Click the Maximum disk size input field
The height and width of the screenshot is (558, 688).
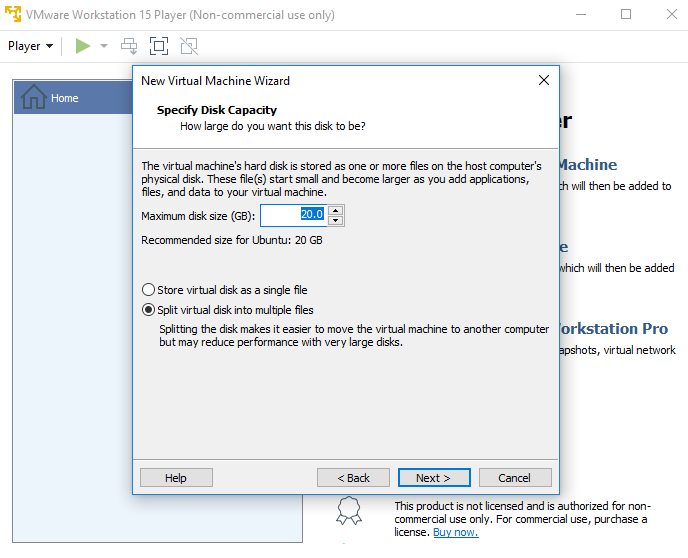(x=293, y=215)
